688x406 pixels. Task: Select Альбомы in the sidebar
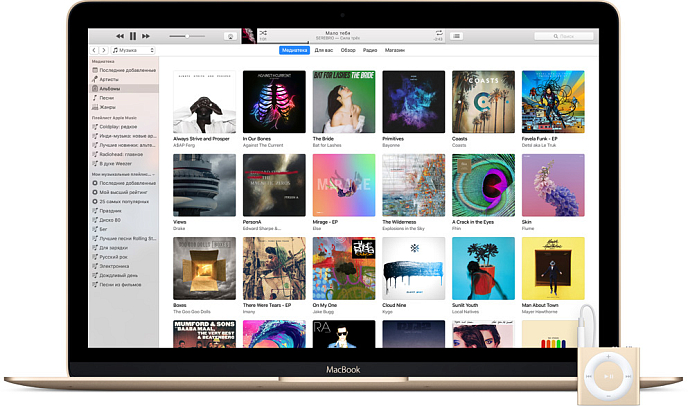point(124,89)
